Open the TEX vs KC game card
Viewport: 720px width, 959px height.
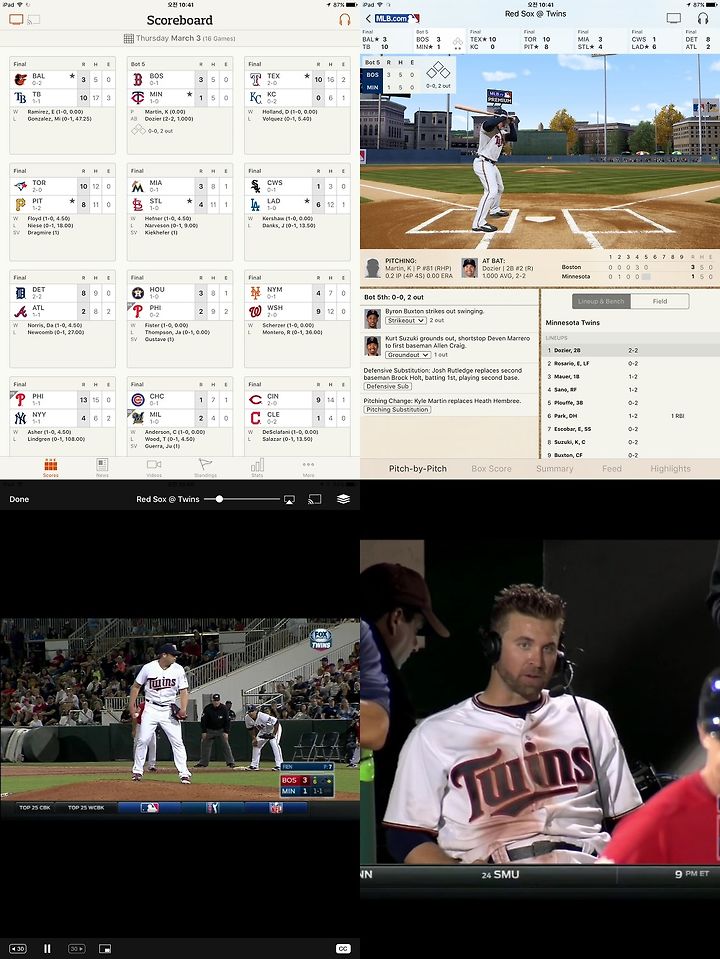(297, 106)
